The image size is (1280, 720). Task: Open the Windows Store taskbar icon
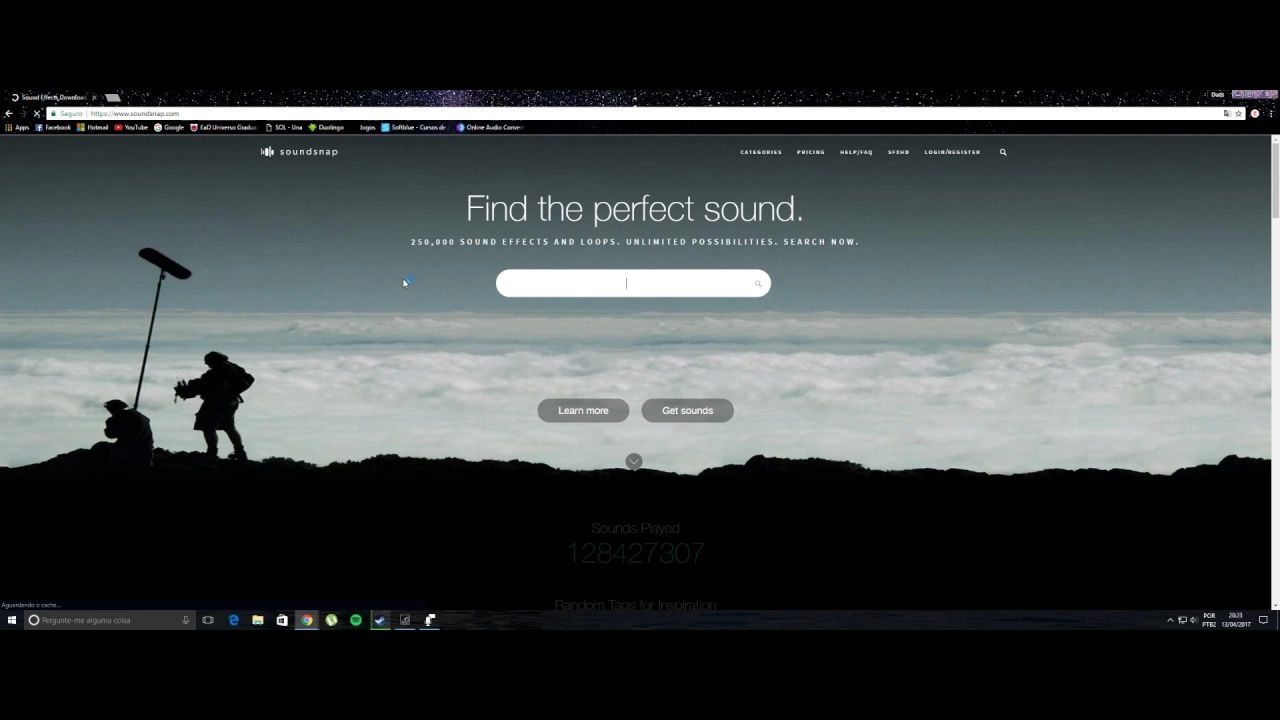pyautogui.click(x=282, y=620)
